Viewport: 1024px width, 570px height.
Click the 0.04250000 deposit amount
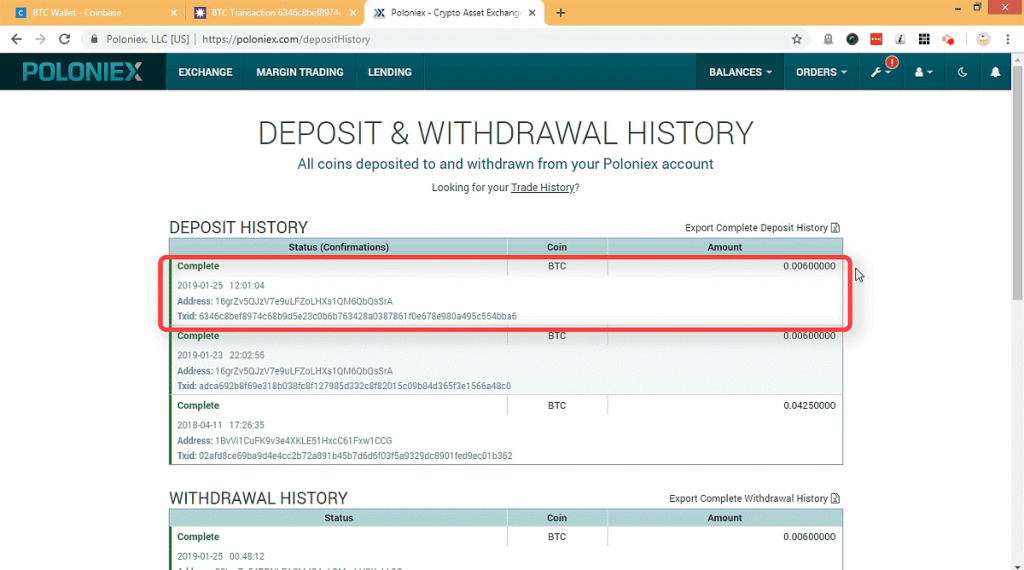click(x=809, y=405)
